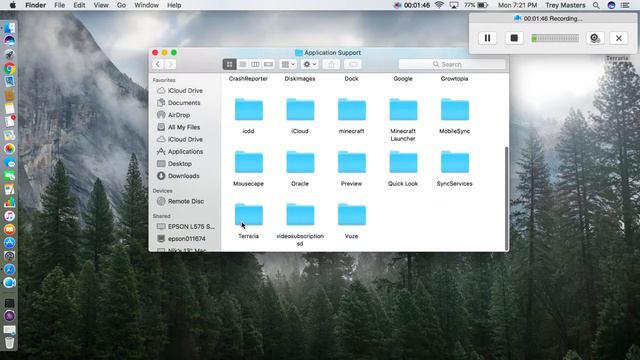The width and height of the screenshot is (640, 360).
Task: Launch Google Chrome from the Dock
Action: 9,68
